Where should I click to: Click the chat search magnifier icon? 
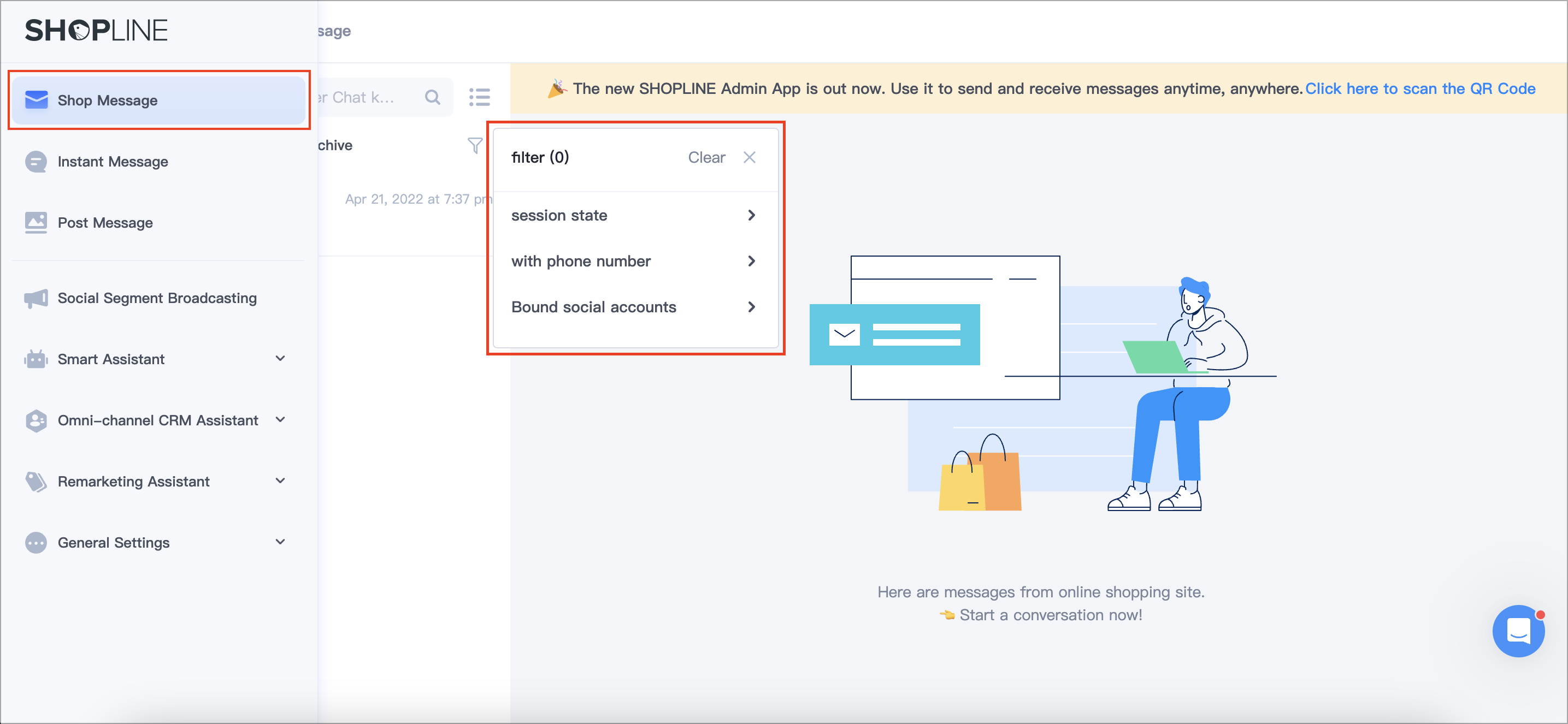432,97
